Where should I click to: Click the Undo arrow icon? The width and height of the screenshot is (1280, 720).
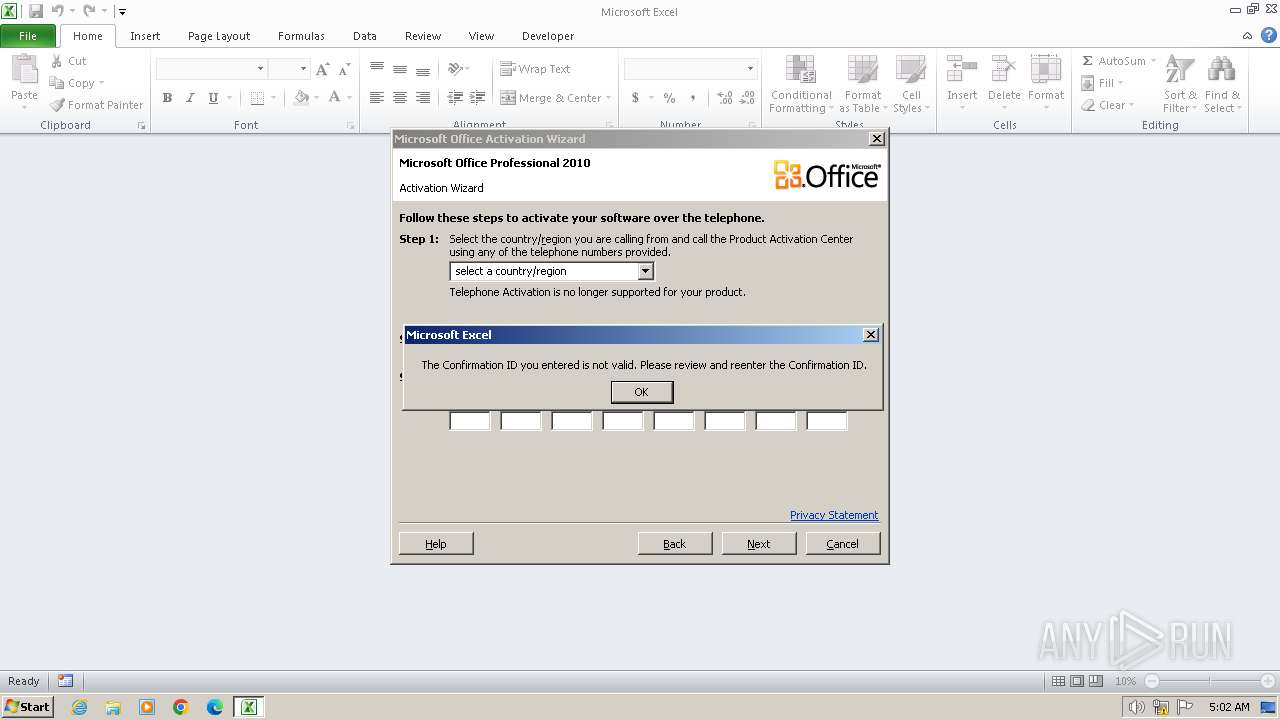tap(57, 12)
